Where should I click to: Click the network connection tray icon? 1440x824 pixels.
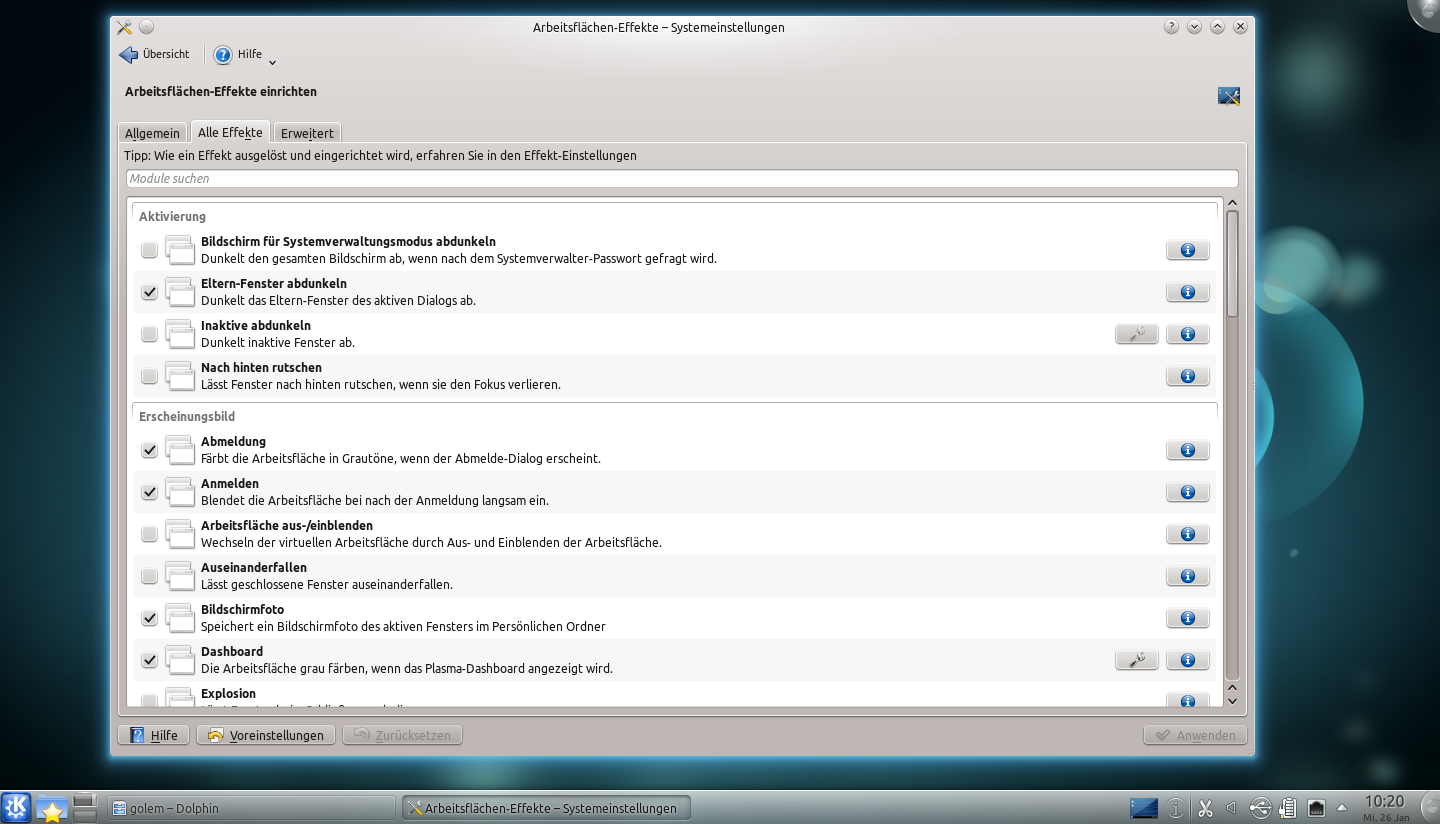pyautogui.click(x=1315, y=807)
